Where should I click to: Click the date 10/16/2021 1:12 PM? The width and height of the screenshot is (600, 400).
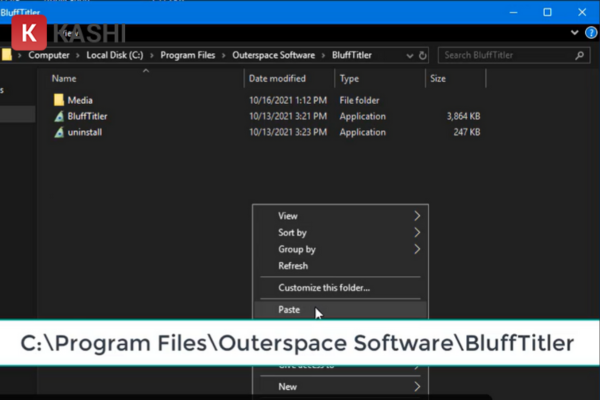pyautogui.click(x=288, y=100)
